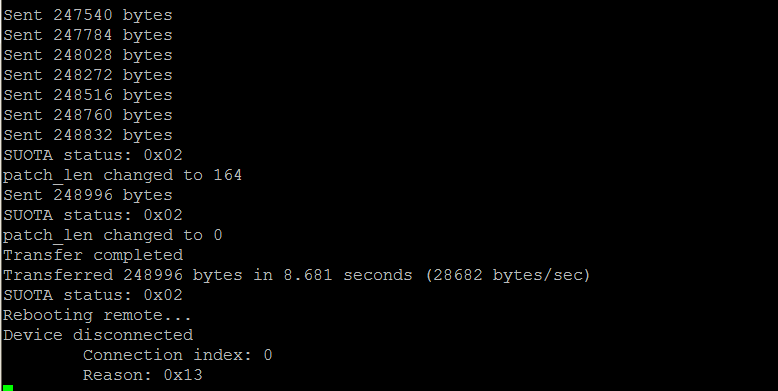This screenshot has width=778, height=391.
Task: Select 'patch_len changed to 164' text
Action: tap(123, 175)
